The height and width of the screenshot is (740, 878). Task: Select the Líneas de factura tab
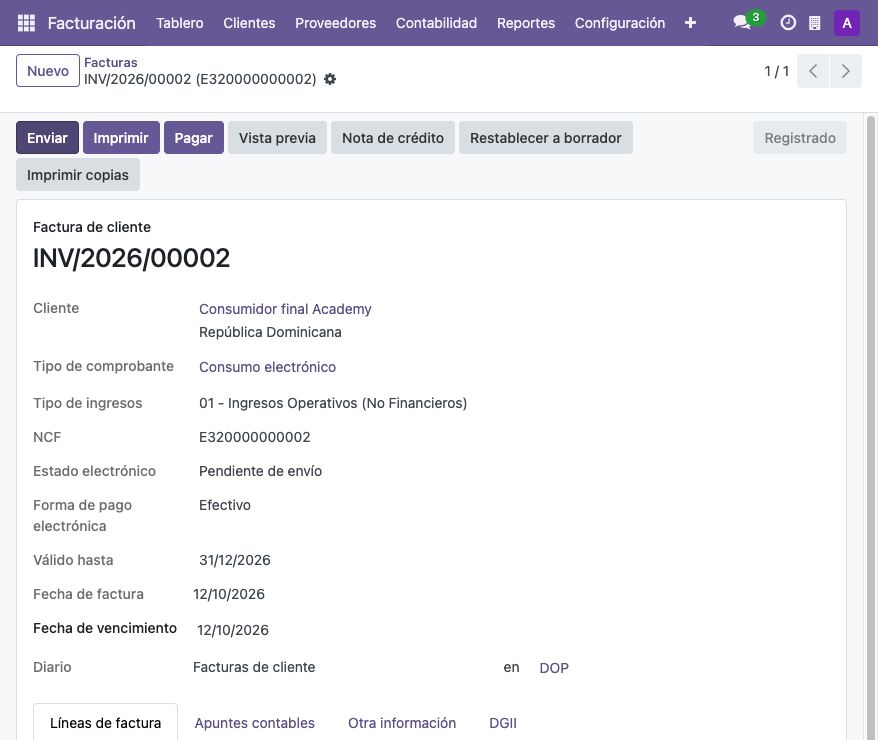[105, 723]
